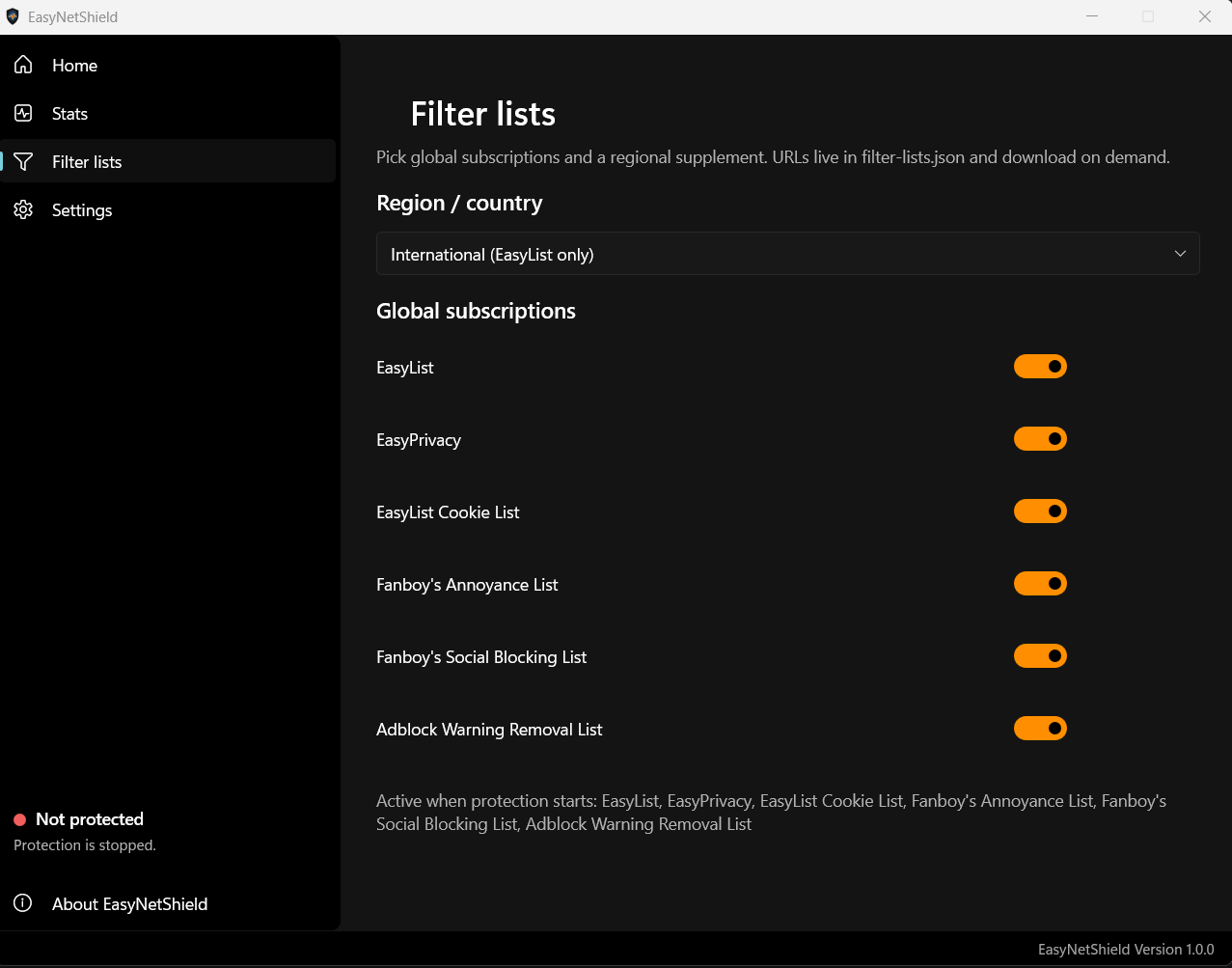Click the EasyList Cookie List label
This screenshot has width=1232, height=968.
tap(448, 512)
